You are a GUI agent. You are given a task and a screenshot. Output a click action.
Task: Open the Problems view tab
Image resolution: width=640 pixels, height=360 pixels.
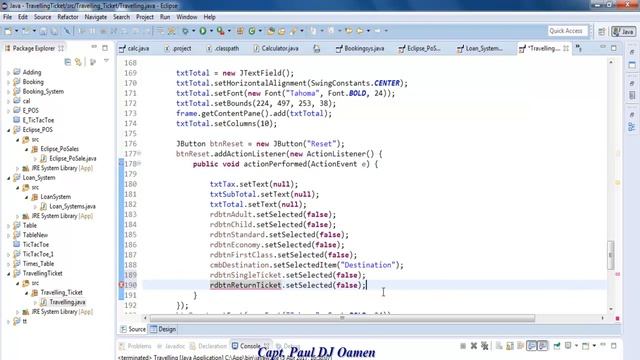point(135,346)
